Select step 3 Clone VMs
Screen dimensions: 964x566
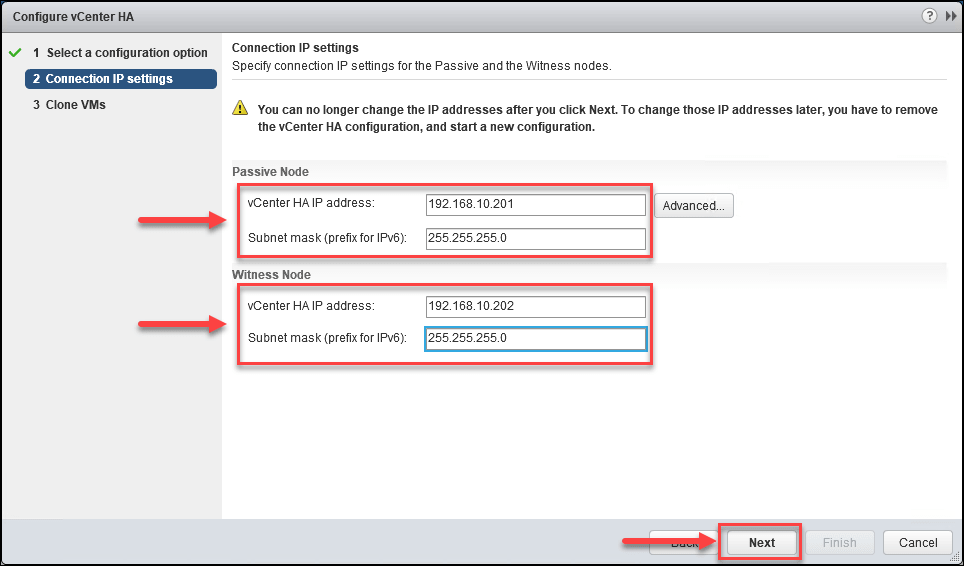tap(69, 104)
